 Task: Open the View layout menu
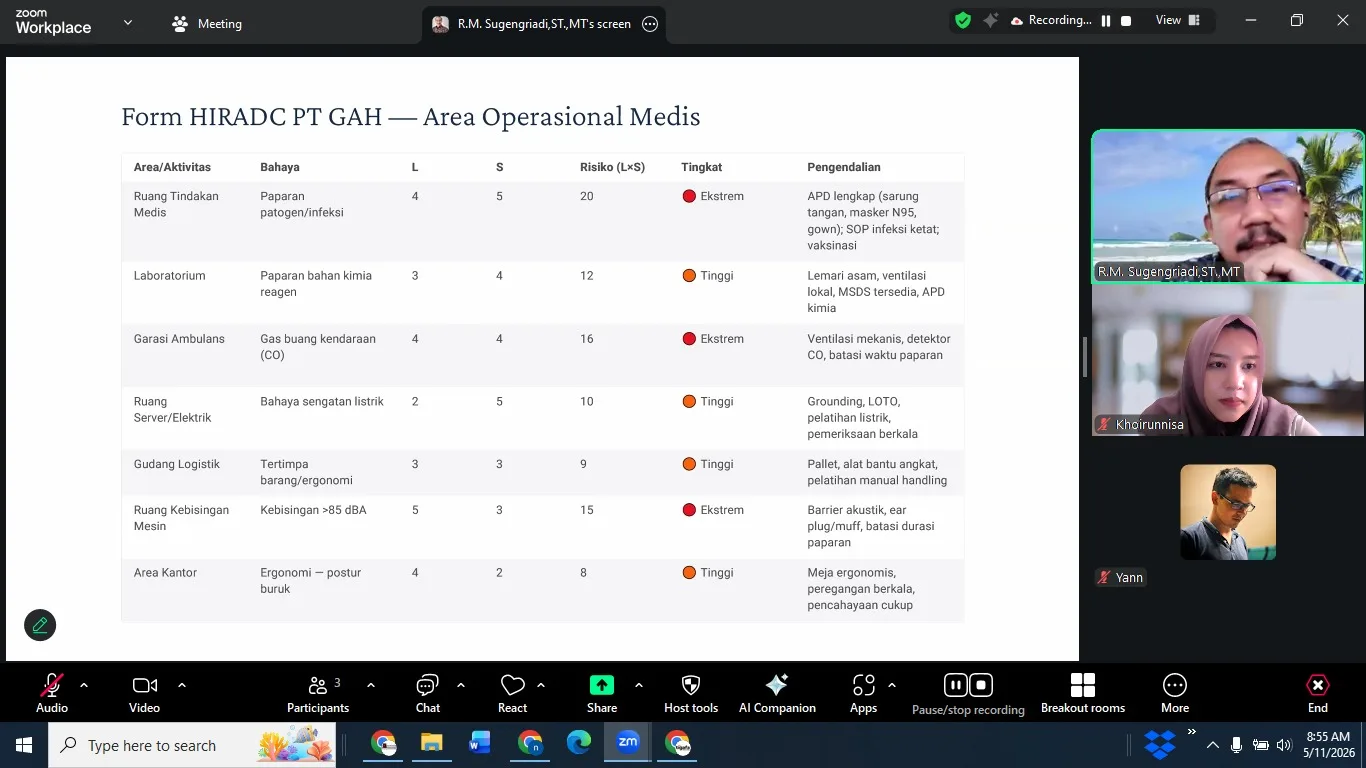tap(1178, 20)
